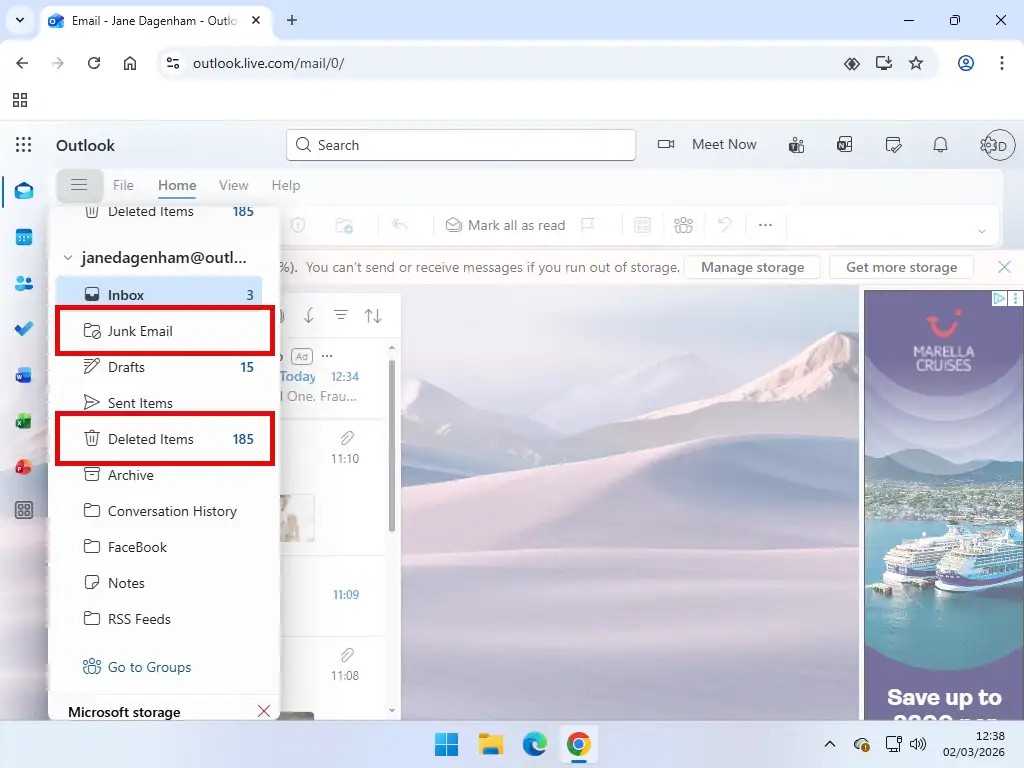Click inside the Search field

(460, 145)
